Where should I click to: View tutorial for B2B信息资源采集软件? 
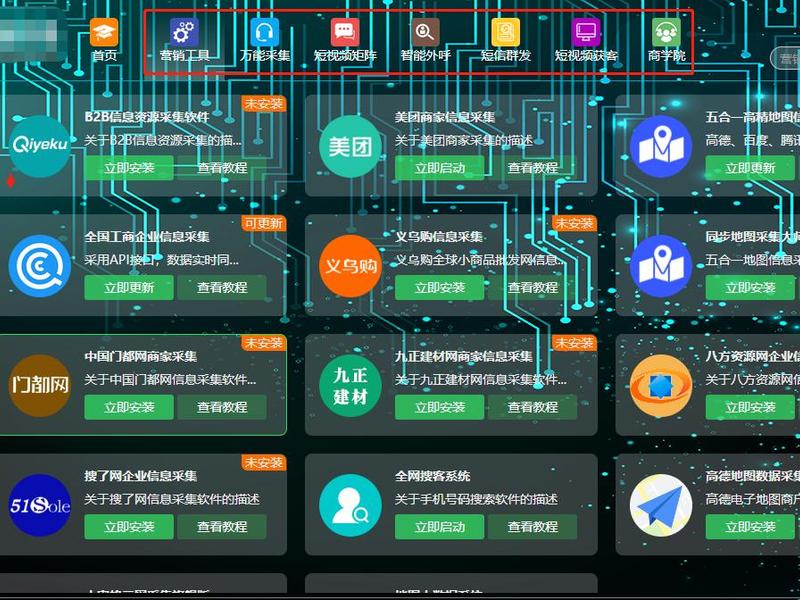222,168
